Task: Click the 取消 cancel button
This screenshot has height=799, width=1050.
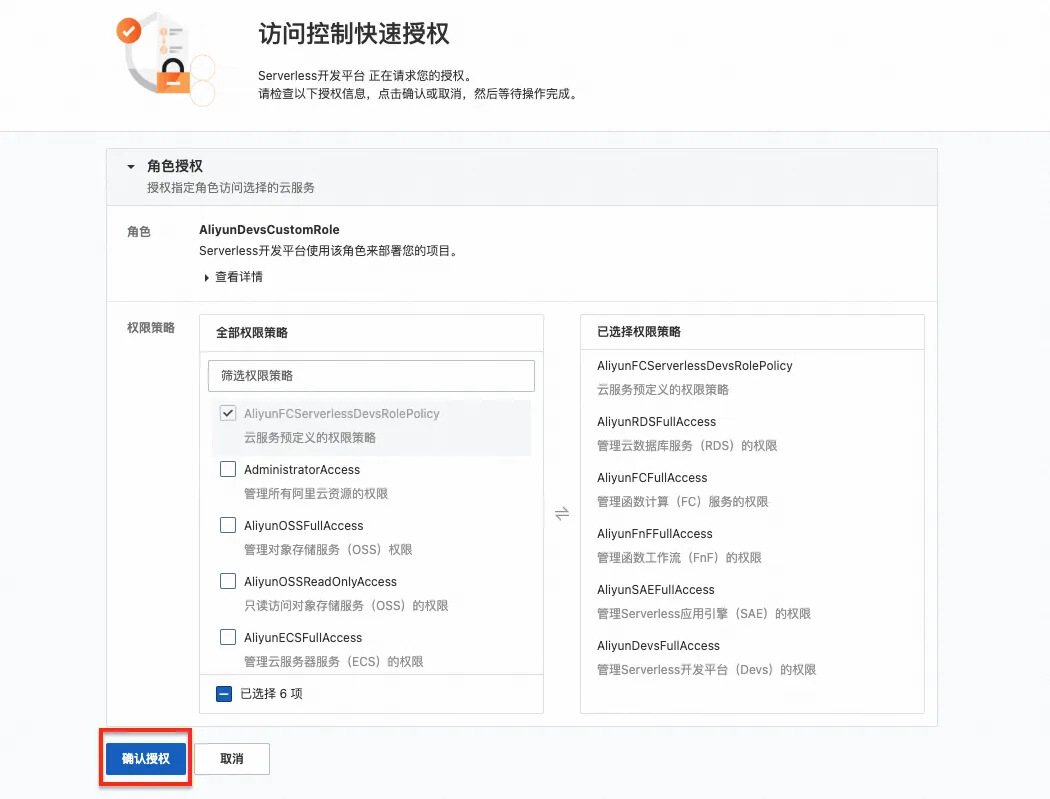Action: point(232,758)
